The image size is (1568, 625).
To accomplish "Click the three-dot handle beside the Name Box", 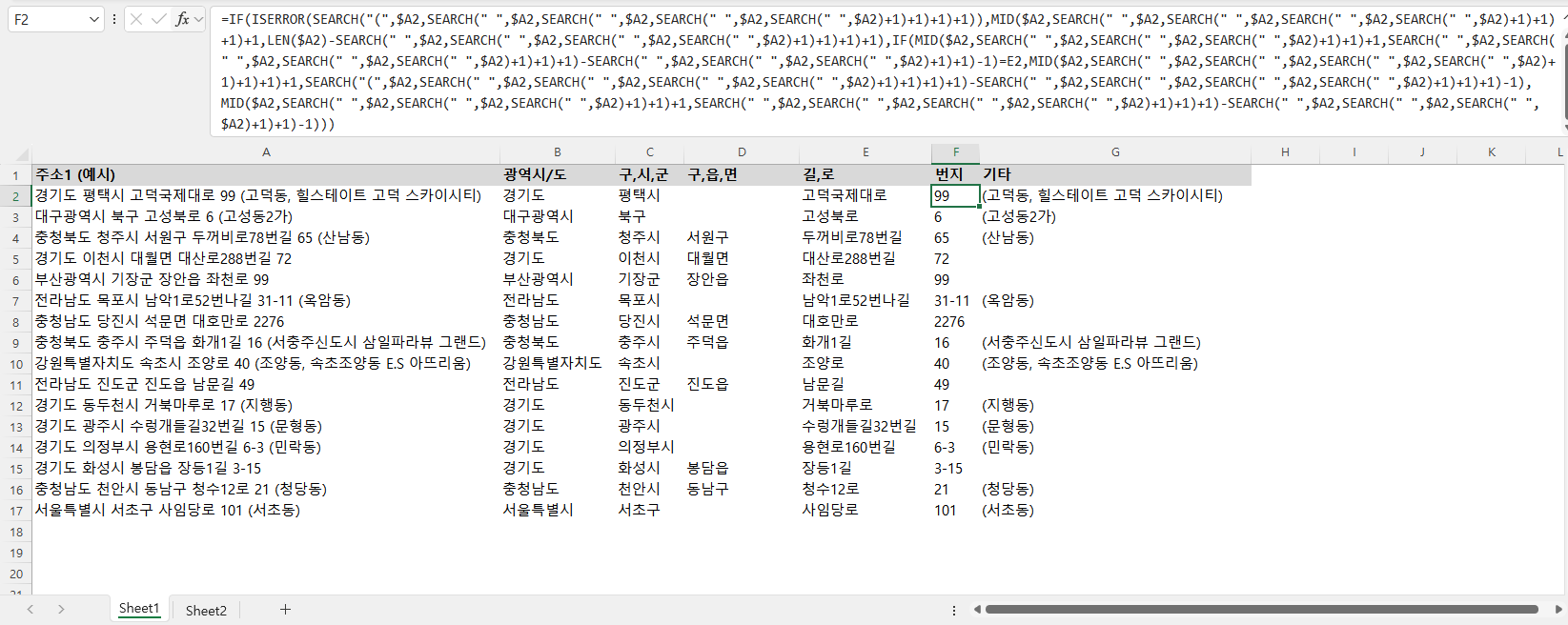I will 114,19.
